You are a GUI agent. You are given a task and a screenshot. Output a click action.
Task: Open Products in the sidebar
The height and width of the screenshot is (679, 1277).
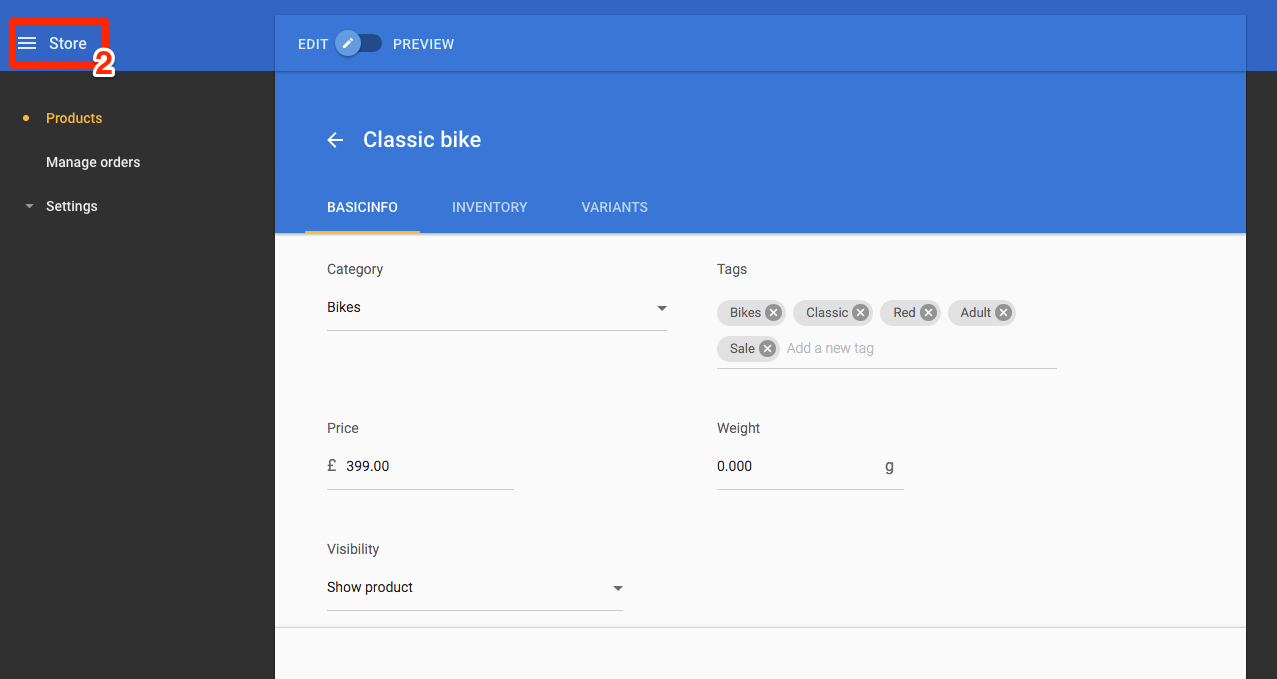(x=74, y=118)
